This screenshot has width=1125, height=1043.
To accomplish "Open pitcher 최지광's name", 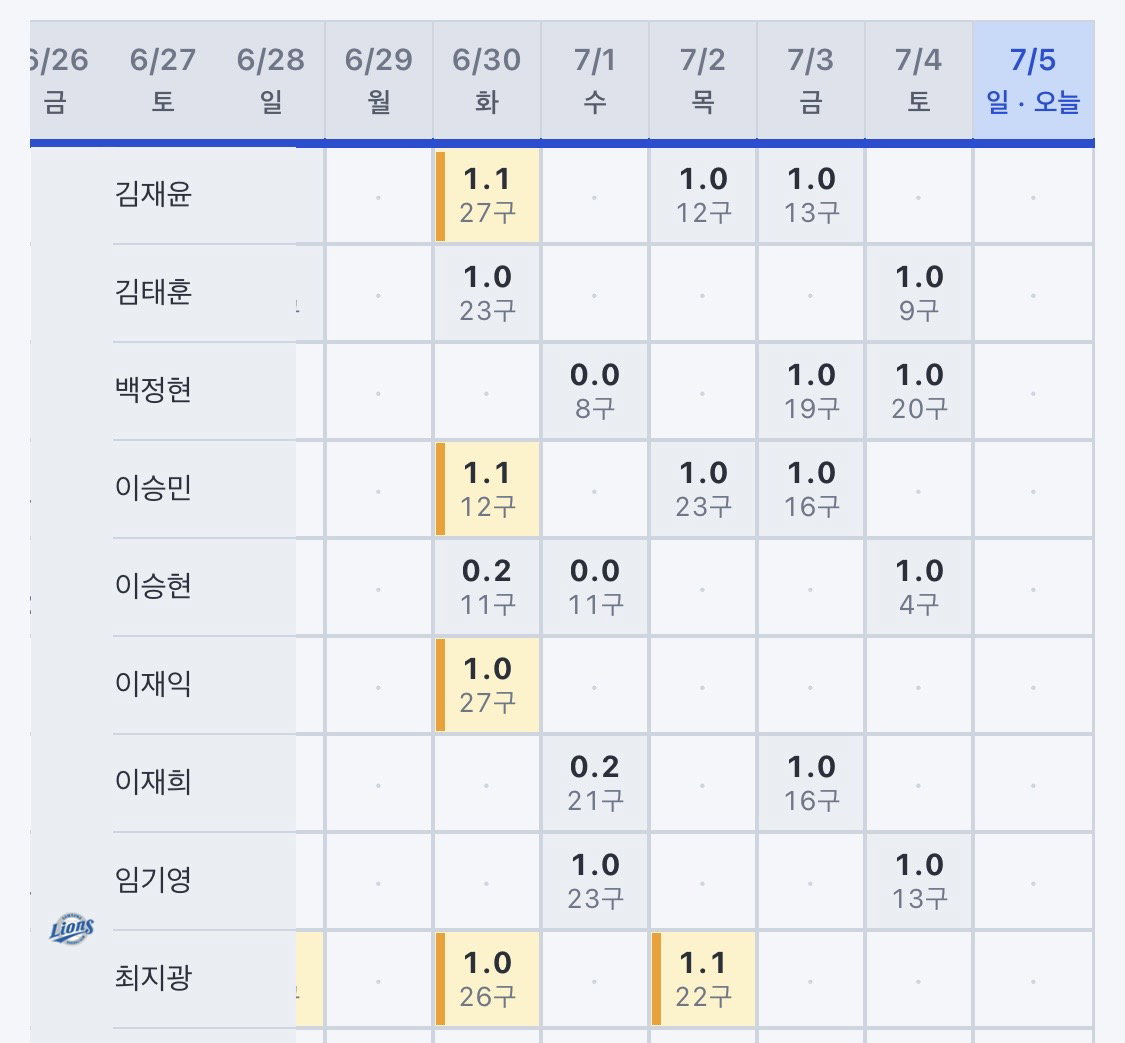I will coord(154,977).
